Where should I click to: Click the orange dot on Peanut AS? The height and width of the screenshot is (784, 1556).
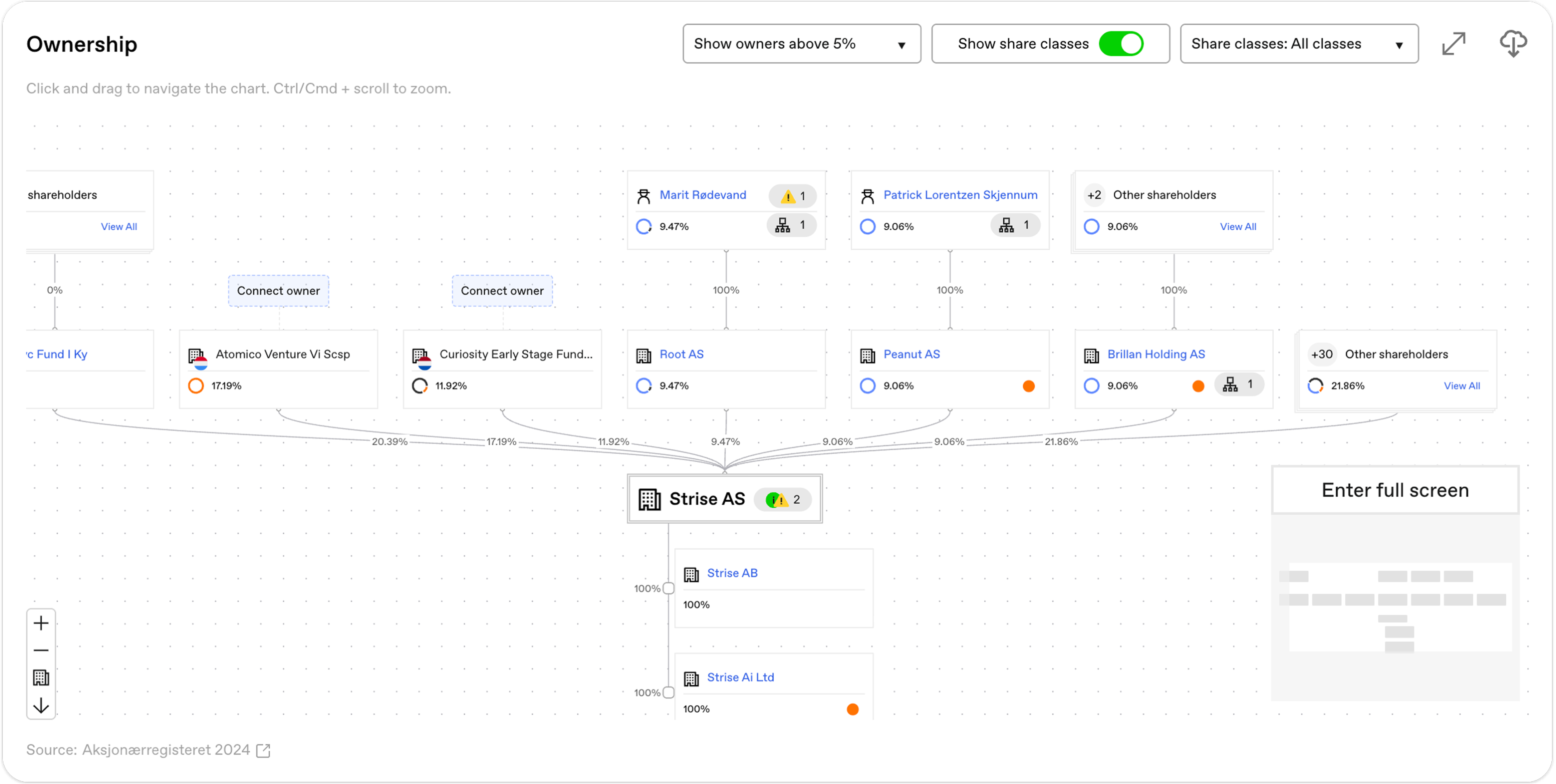pyautogui.click(x=1028, y=386)
